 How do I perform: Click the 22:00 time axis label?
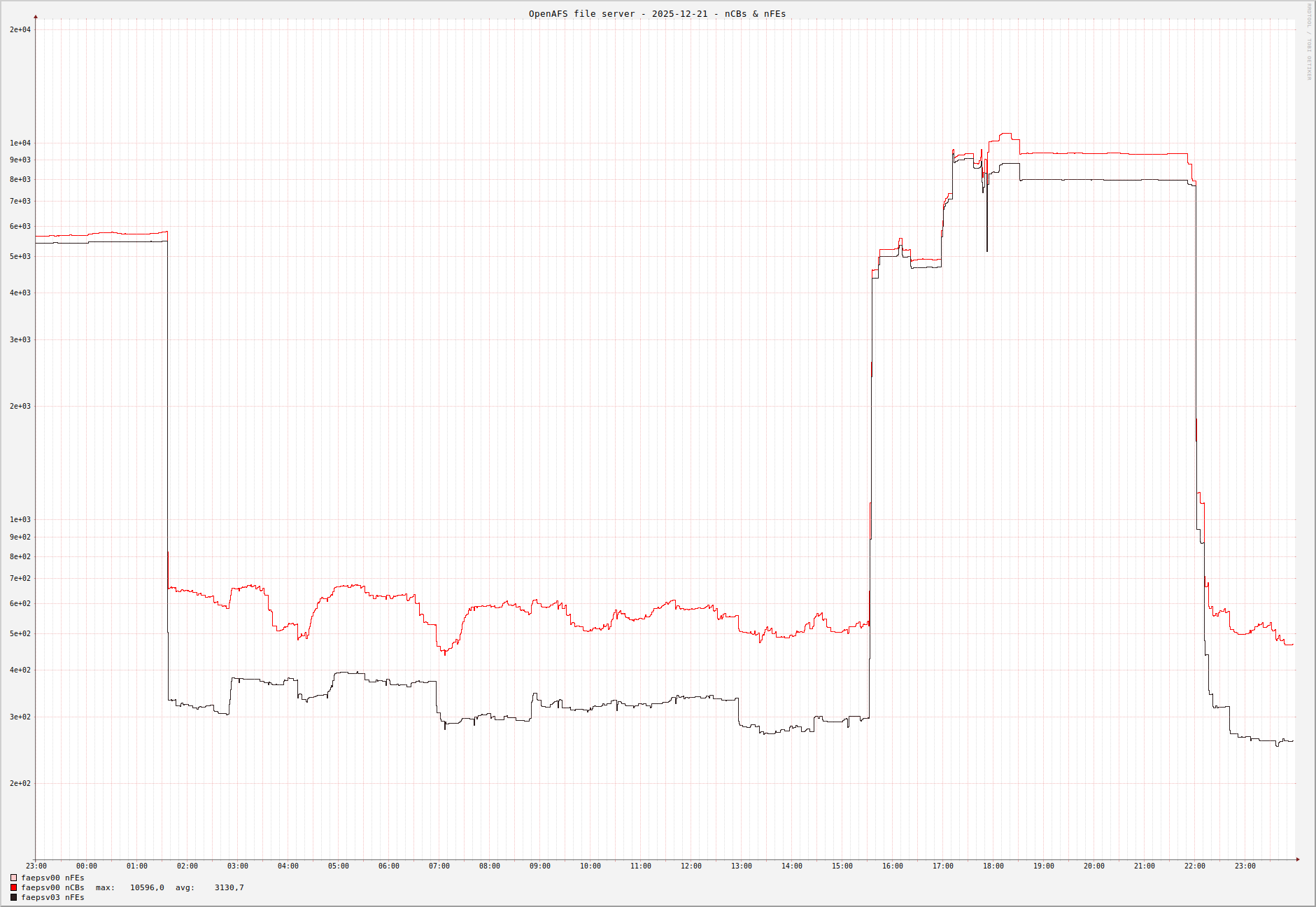[x=1194, y=866]
